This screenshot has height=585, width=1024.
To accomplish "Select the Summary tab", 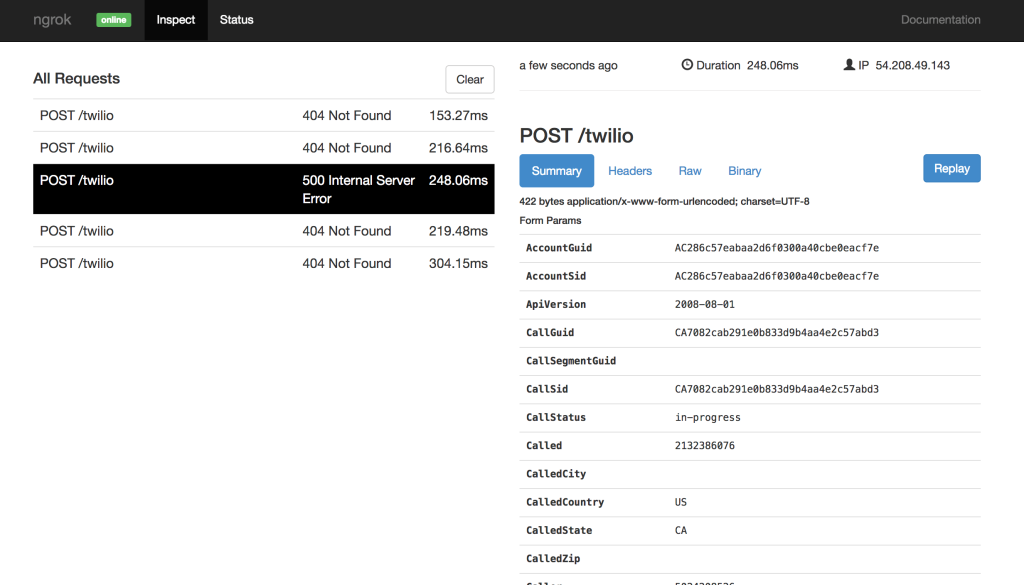I will pyautogui.click(x=556, y=170).
